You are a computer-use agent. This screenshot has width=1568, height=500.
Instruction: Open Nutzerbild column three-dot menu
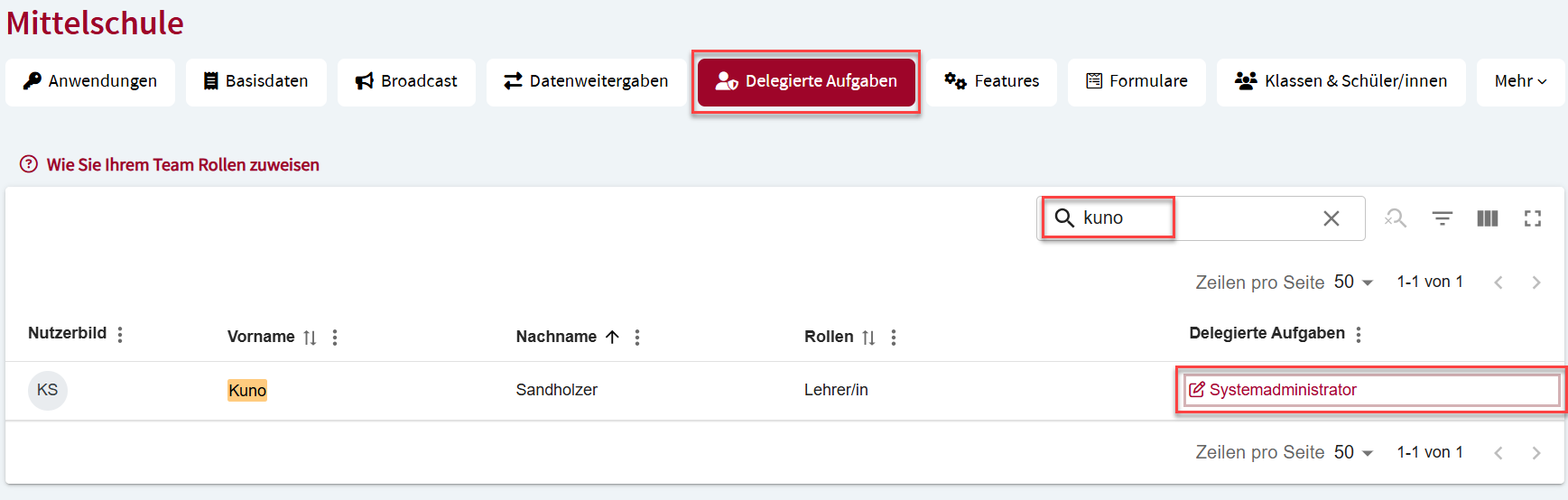click(120, 335)
